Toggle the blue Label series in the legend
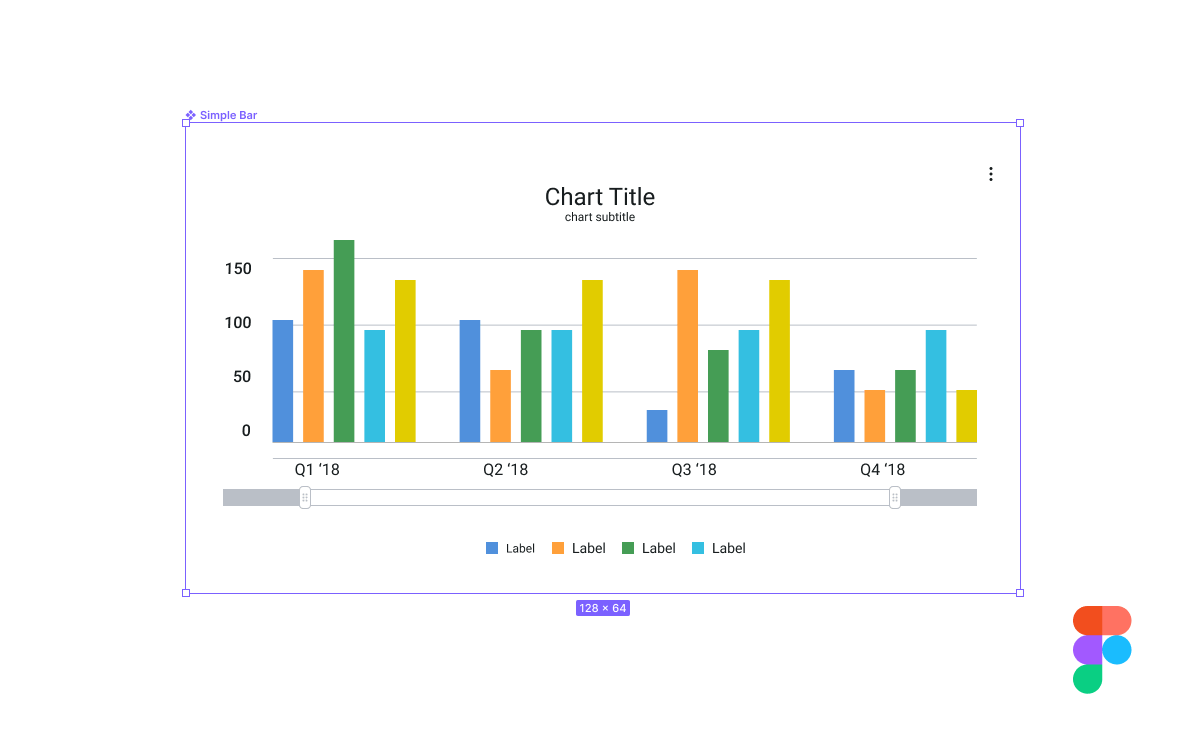This screenshot has width=1200, height=745. (x=510, y=547)
